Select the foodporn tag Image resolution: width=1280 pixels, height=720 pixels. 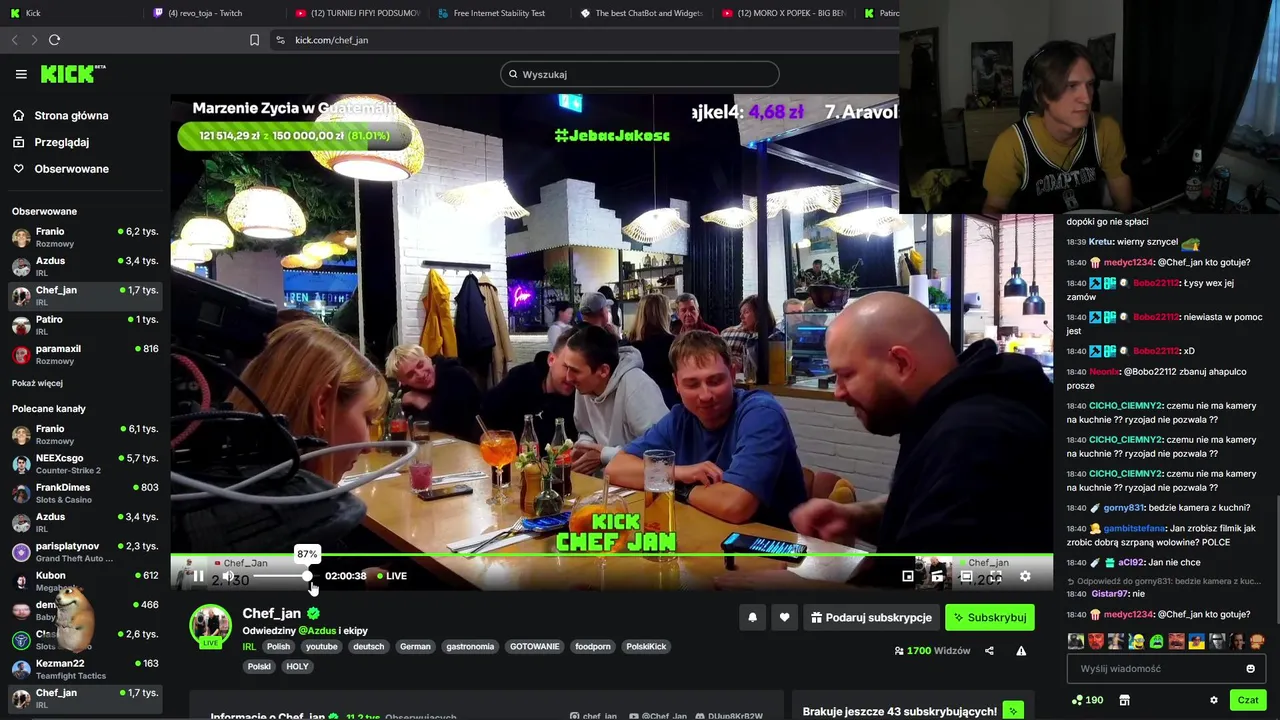pyautogui.click(x=592, y=647)
